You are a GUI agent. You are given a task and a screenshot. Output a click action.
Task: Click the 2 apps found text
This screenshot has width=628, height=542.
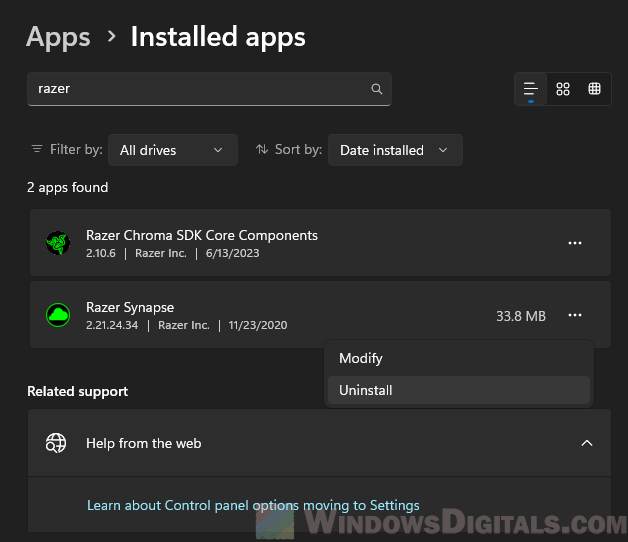68,187
